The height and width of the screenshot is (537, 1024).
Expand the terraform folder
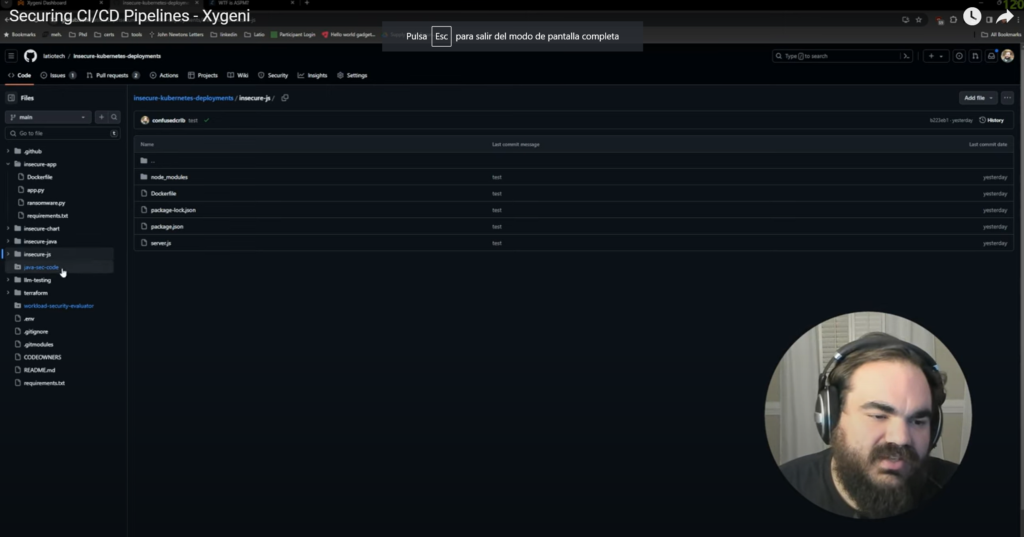(x=8, y=293)
